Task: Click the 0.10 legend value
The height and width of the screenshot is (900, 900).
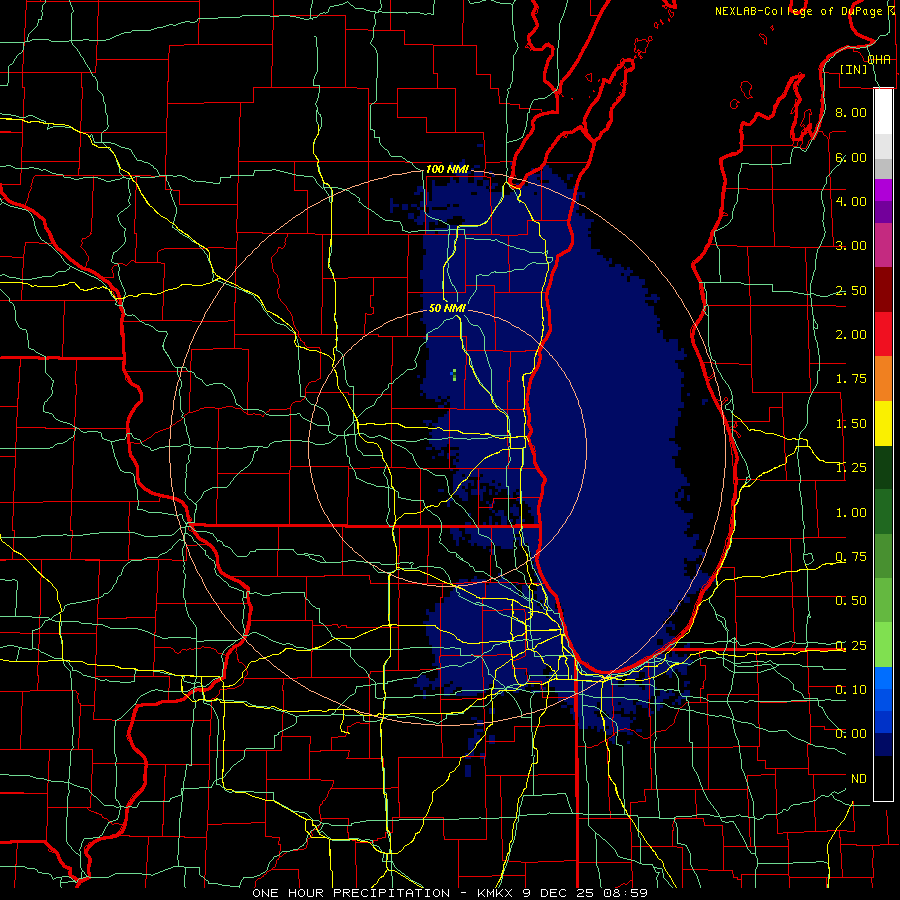Action: click(850, 690)
